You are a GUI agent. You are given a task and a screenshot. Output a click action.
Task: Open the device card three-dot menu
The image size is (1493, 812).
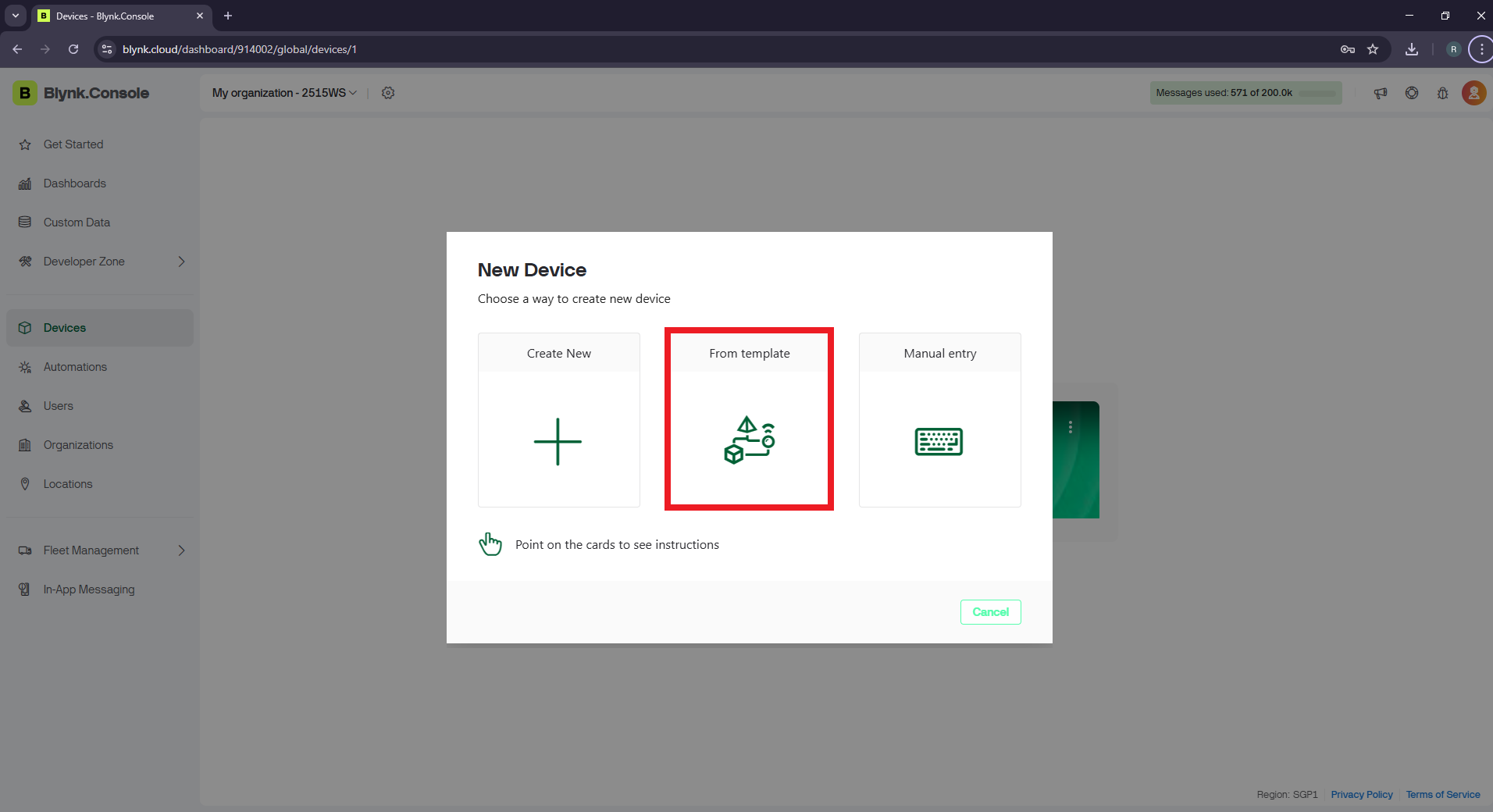[x=1071, y=427]
